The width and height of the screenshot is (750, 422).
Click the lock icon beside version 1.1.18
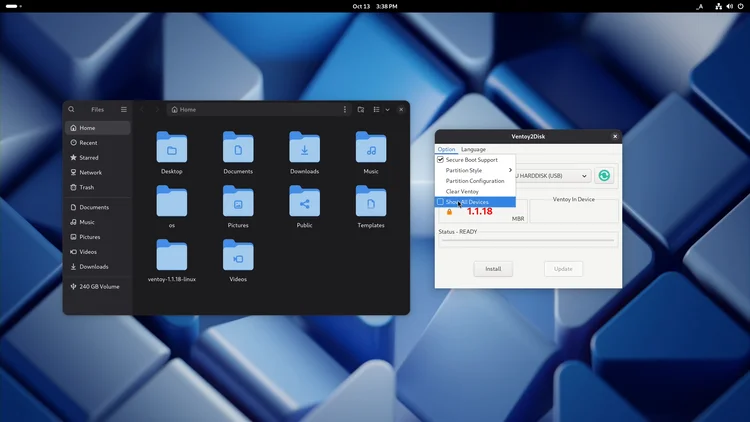[x=449, y=211]
